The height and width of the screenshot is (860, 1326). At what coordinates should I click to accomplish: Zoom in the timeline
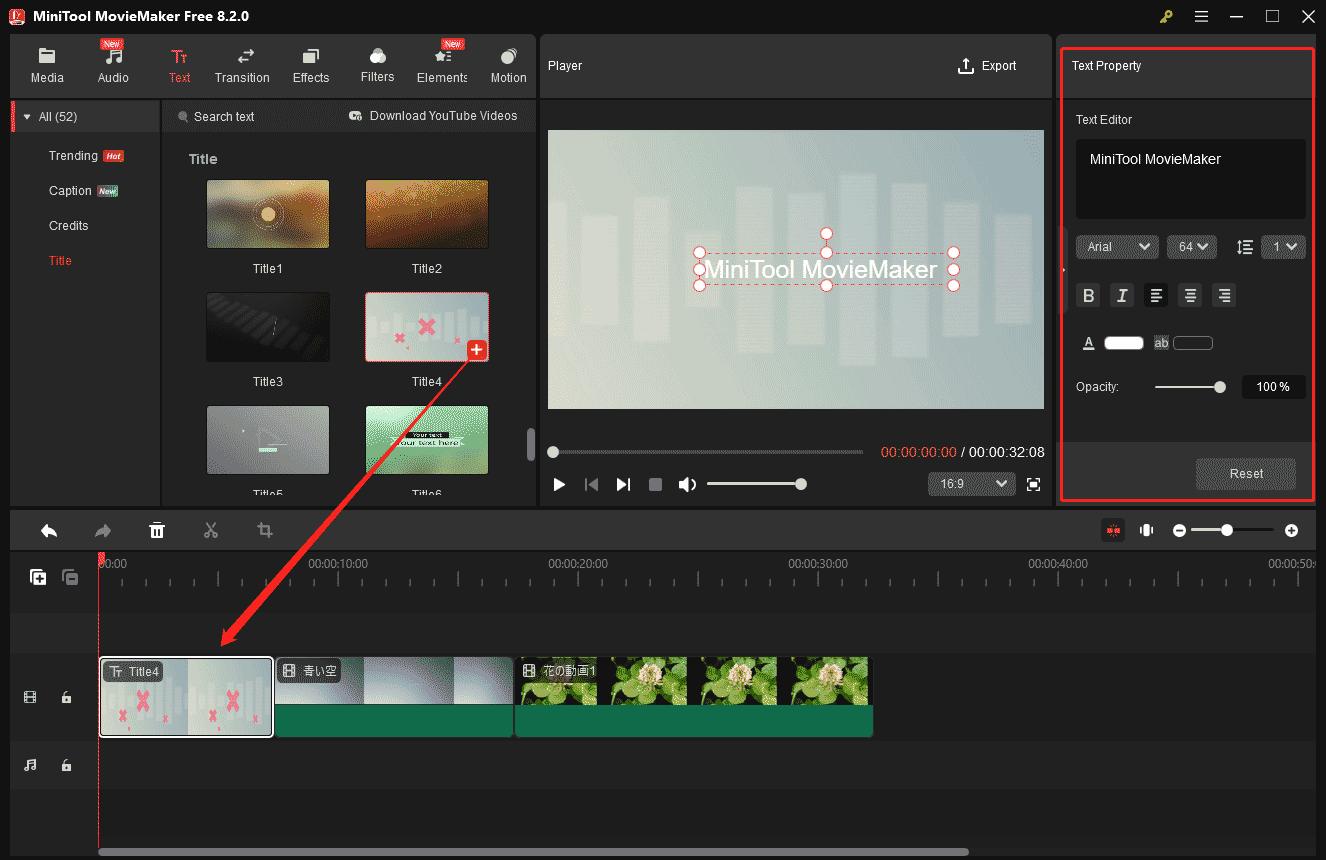coord(1291,530)
